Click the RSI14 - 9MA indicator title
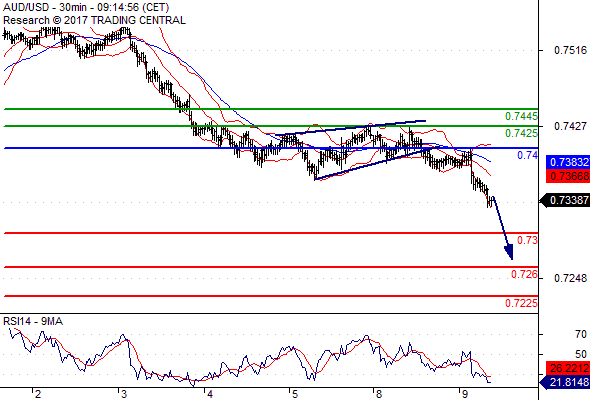Image resolution: width=590 pixels, height=400 pixels. (33, 321)
